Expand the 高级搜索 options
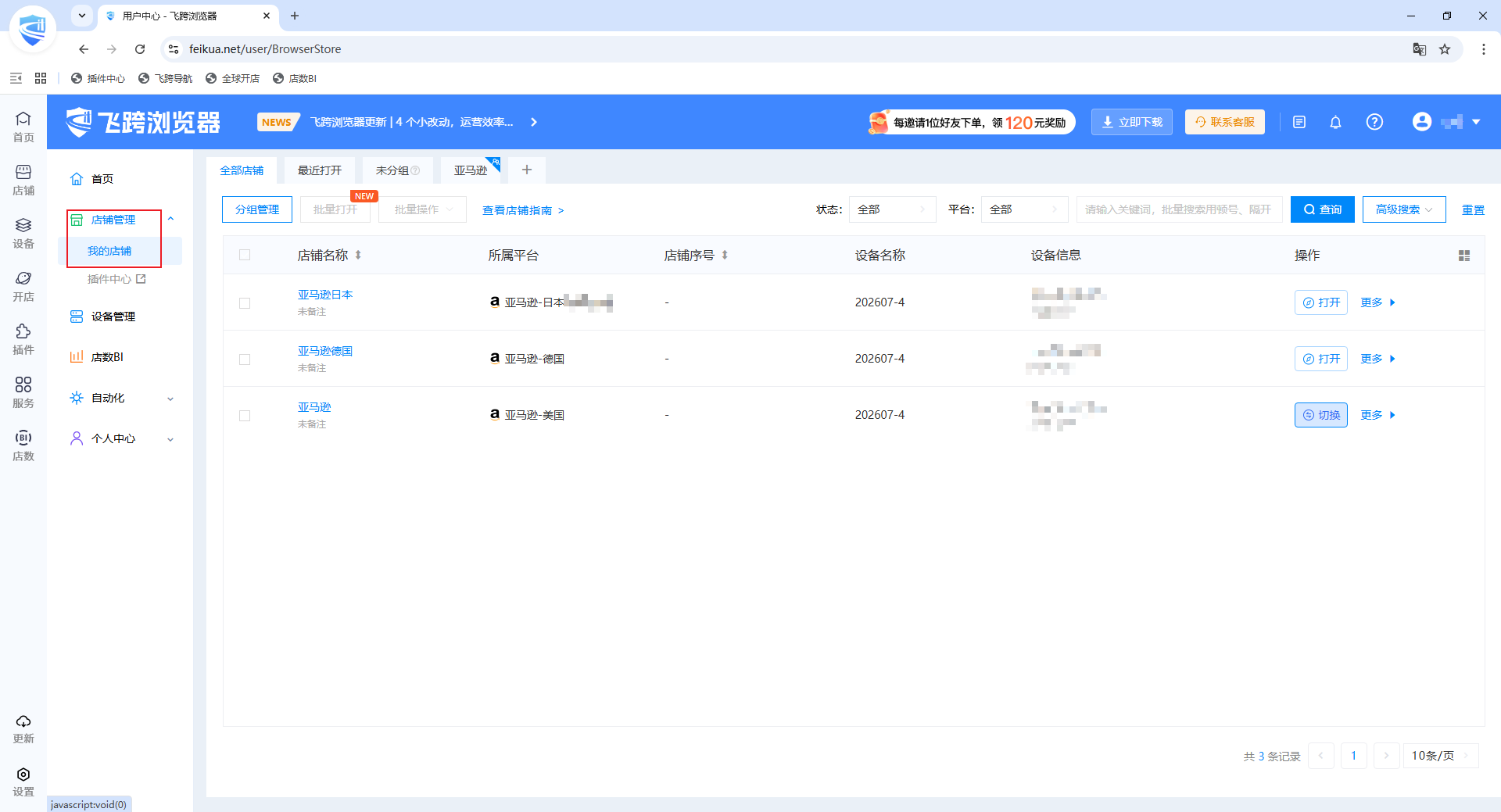The image size is (1501, 812). pos(1404,209)
